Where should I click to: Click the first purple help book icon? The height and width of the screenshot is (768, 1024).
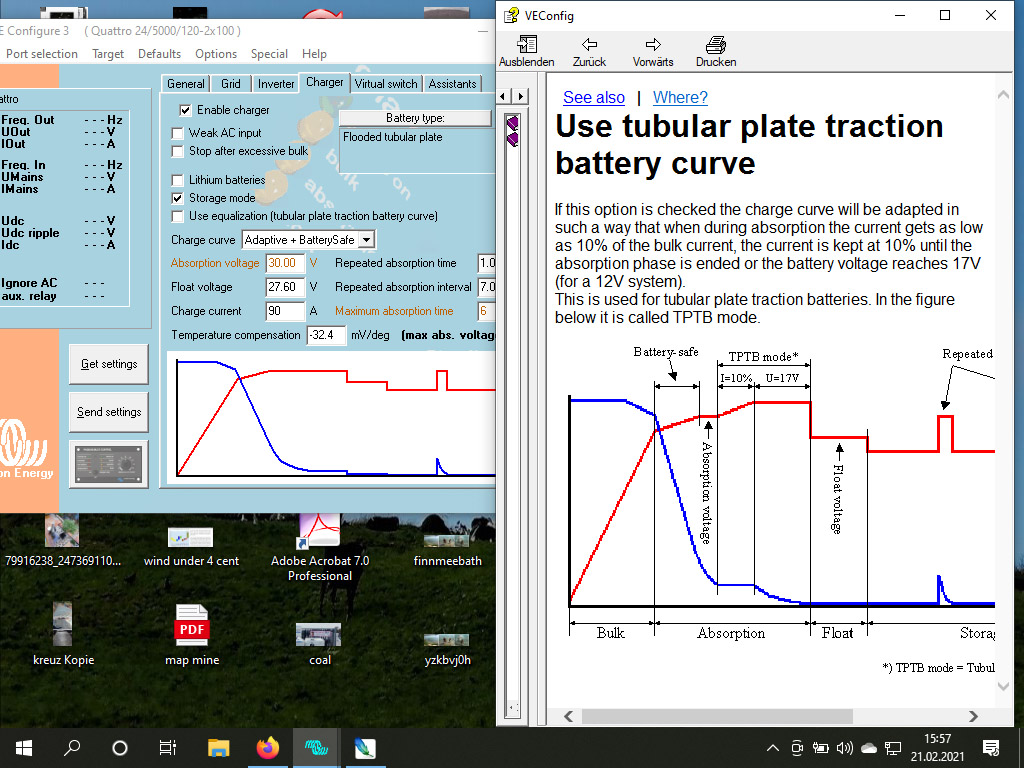point(512,122)
